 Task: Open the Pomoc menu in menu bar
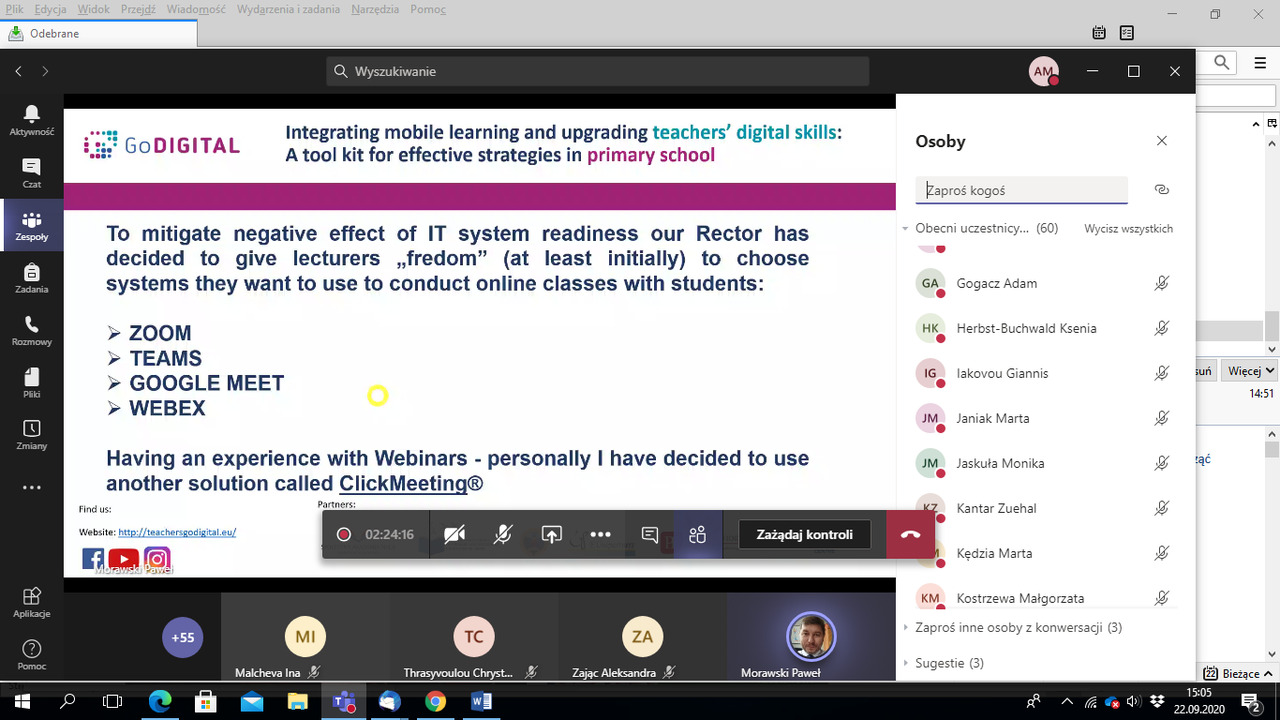pos(428,9)
